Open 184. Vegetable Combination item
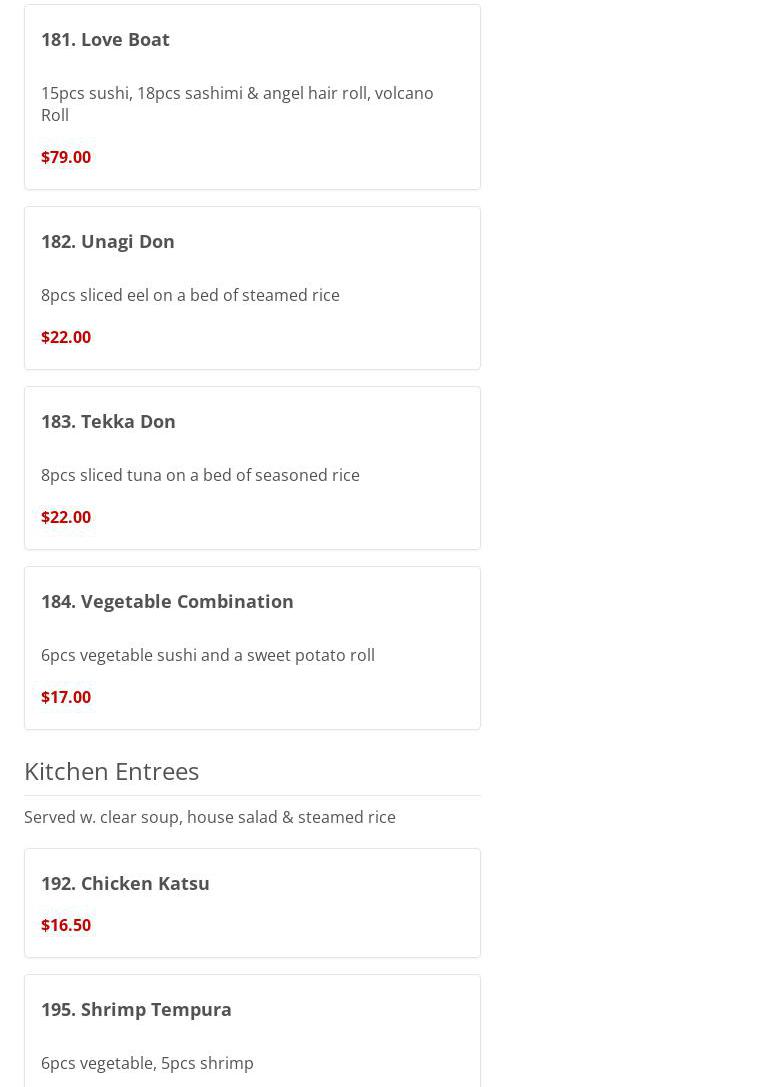Image resolution: width=770 pixels, height=1087 pixels. (167, 601)
